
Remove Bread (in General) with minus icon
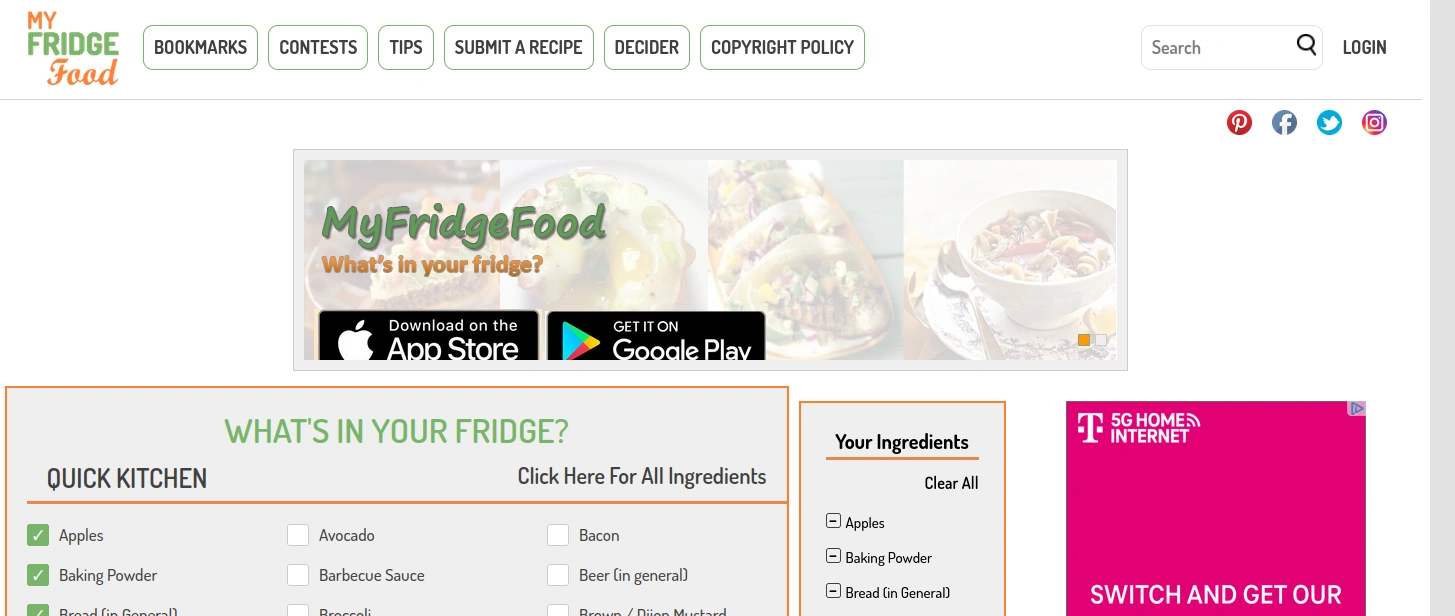click(833, 591)
